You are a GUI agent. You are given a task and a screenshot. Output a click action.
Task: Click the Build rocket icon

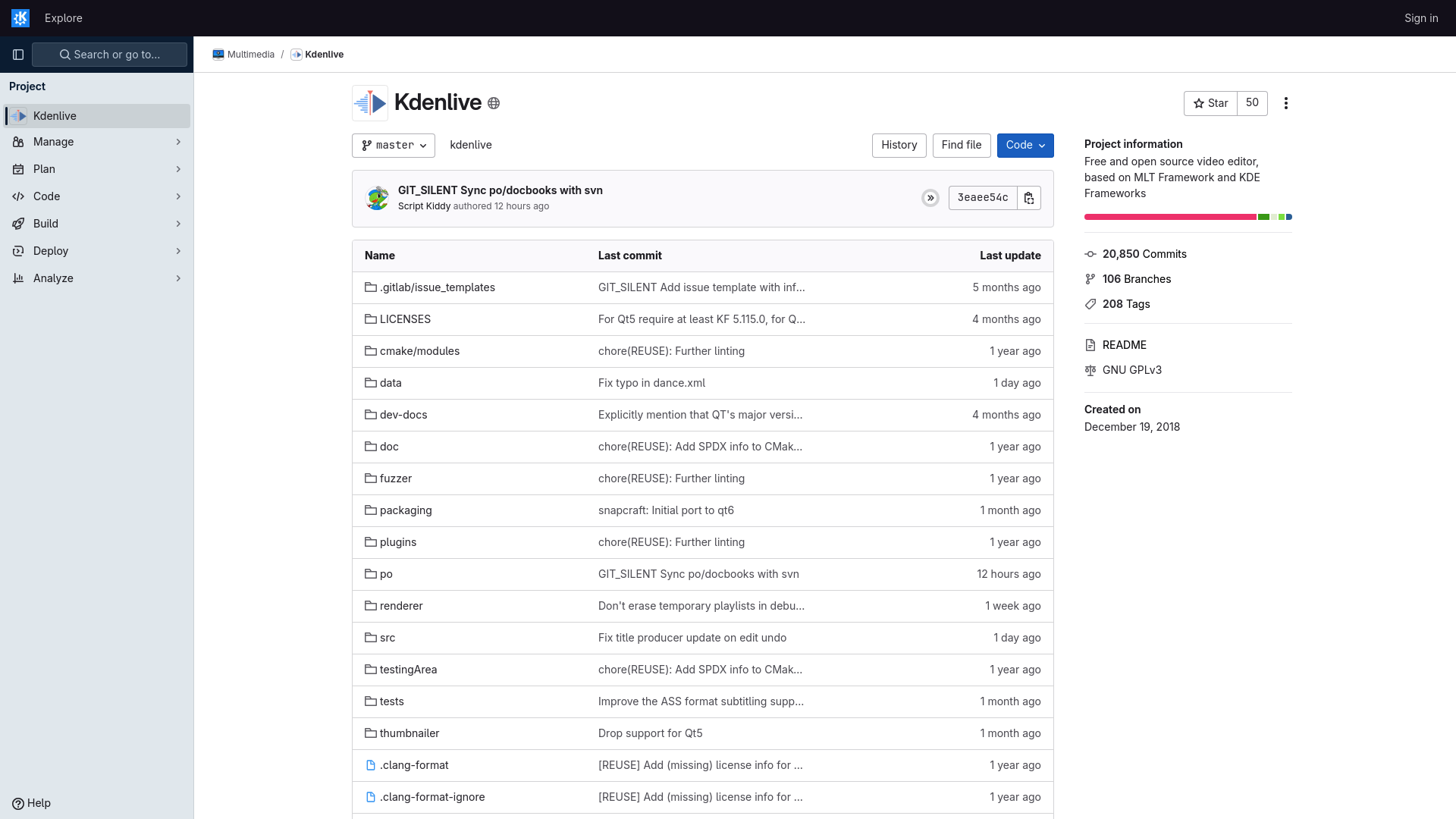[x=18, y=224]
